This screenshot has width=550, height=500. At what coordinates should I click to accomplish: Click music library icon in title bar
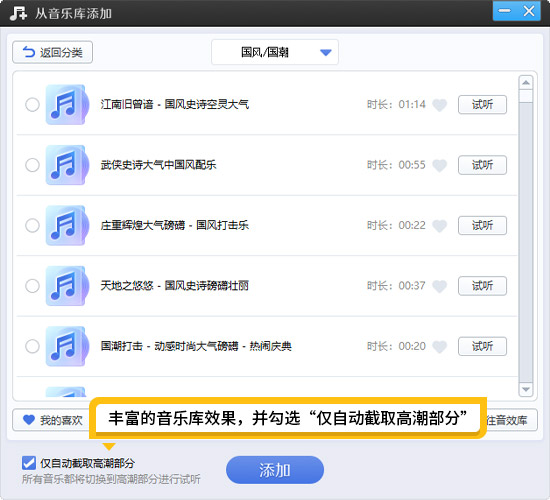[x=18, y=13]
